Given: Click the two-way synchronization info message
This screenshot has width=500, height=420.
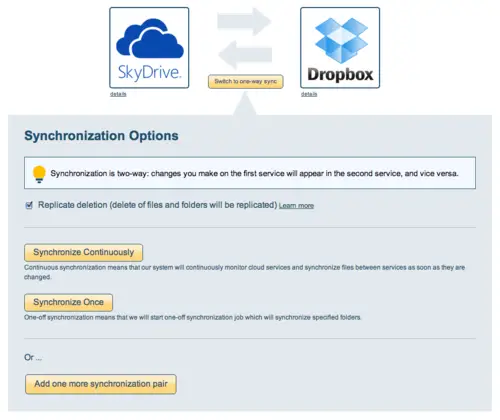Looking at the screenshot, I should (254, 173).
